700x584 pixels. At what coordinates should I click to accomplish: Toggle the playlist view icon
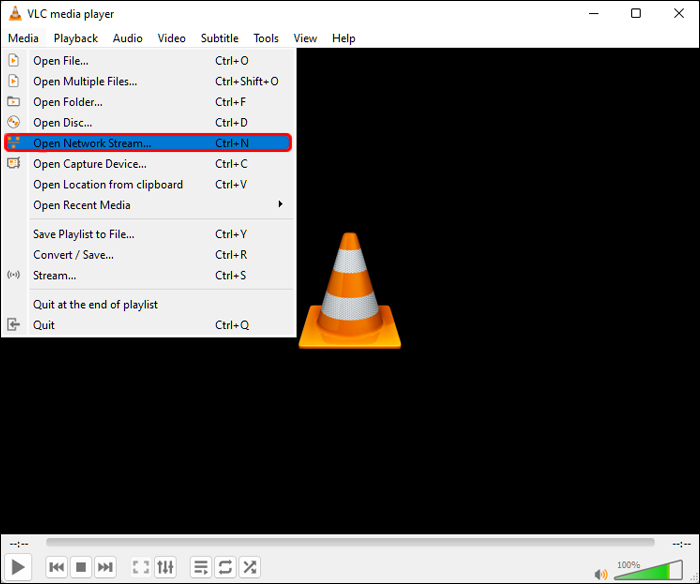tap(201, 567)
